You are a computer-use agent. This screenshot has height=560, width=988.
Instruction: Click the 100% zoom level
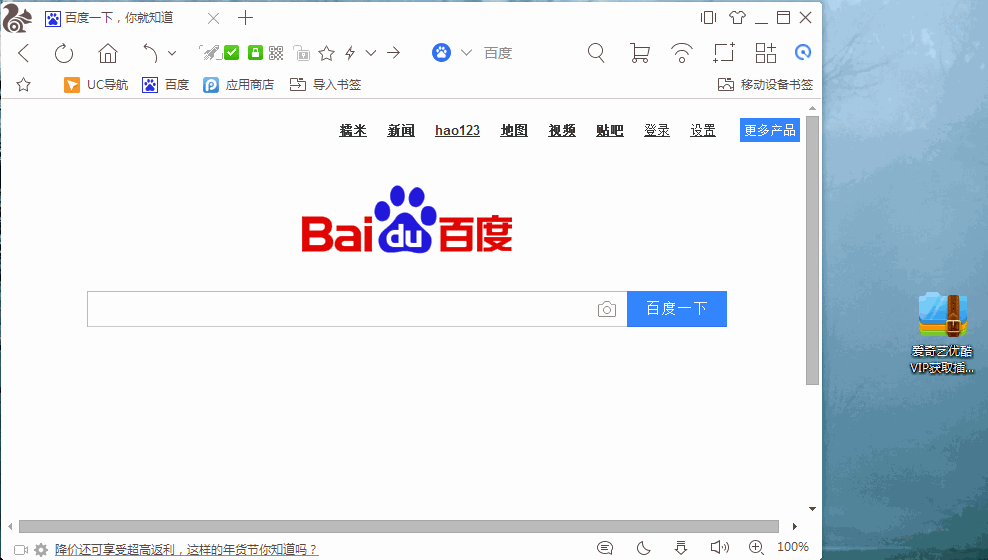pyautogui.click(x=793, y=547)
